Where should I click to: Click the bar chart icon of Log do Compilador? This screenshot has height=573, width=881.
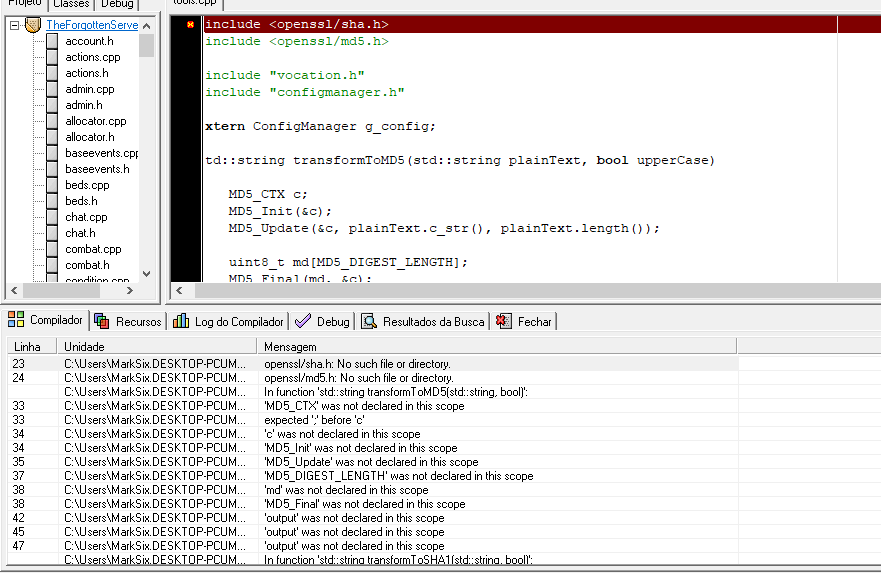181,321
